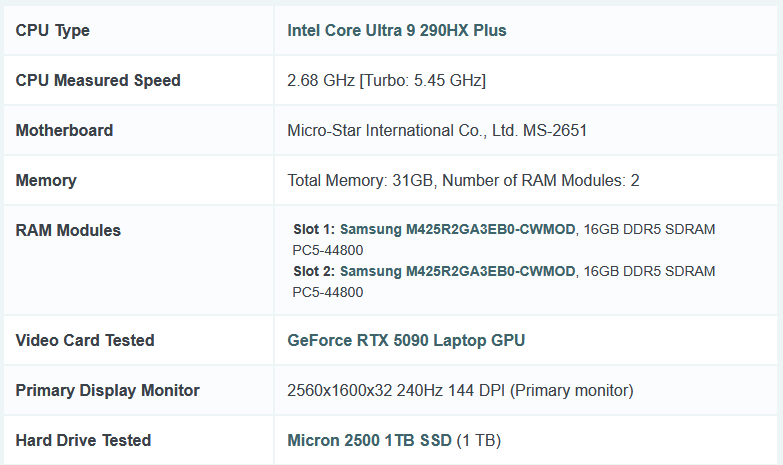The width and height of the screenshot is (783, 465).
Task: Click the 2560x1600x32 240Hz display value
Action: click(x=460, y=390)
